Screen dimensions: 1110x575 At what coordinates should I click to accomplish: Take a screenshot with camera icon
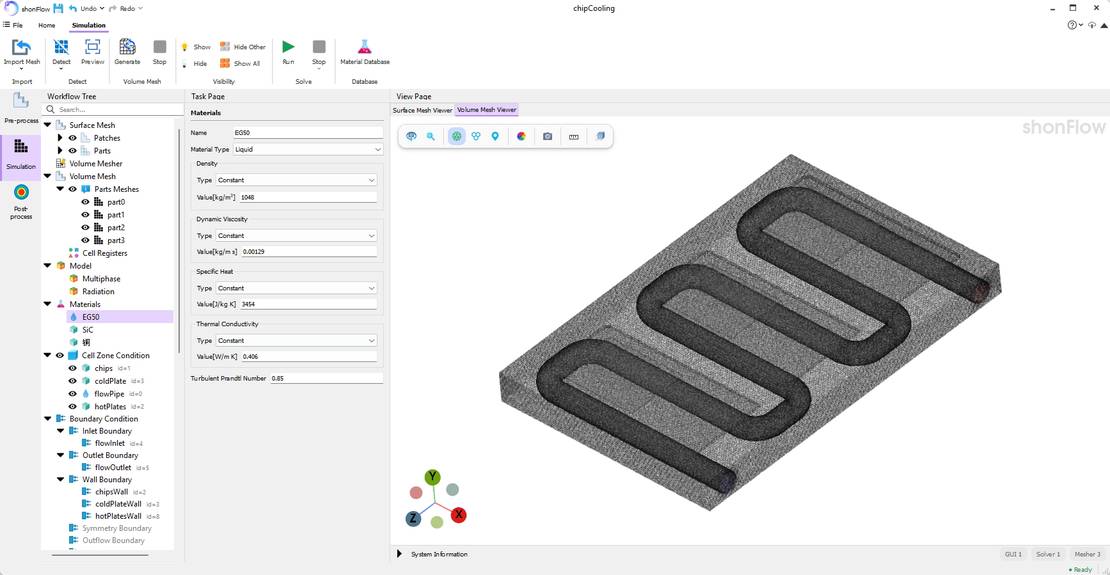click(547, 136)
